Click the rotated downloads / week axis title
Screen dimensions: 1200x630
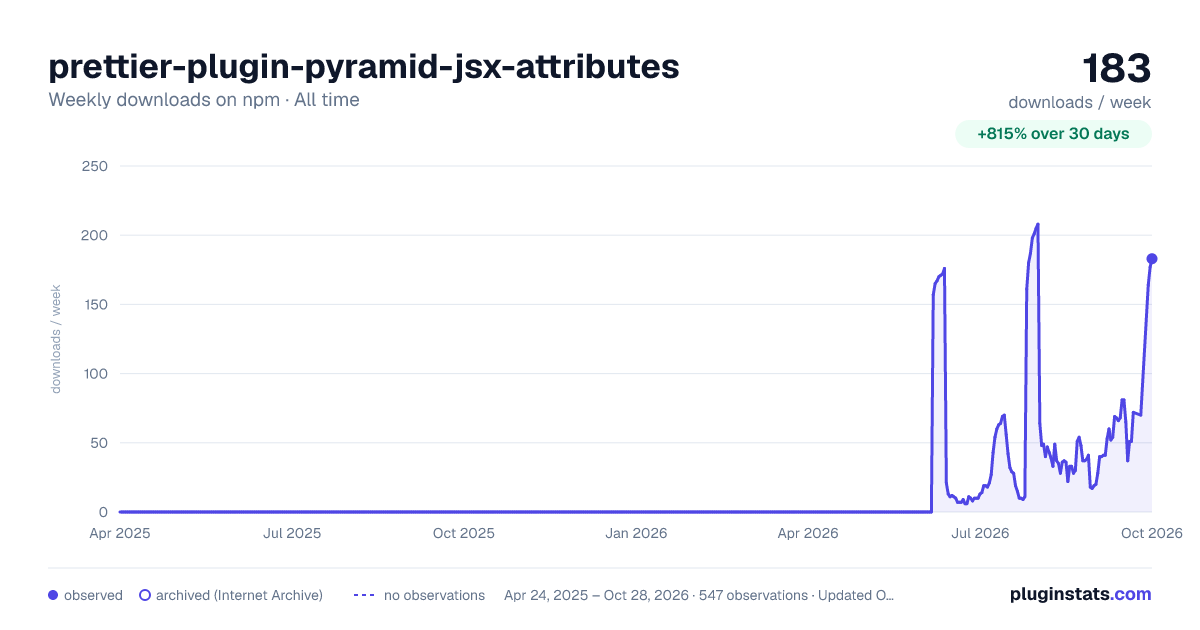(56, 339)
